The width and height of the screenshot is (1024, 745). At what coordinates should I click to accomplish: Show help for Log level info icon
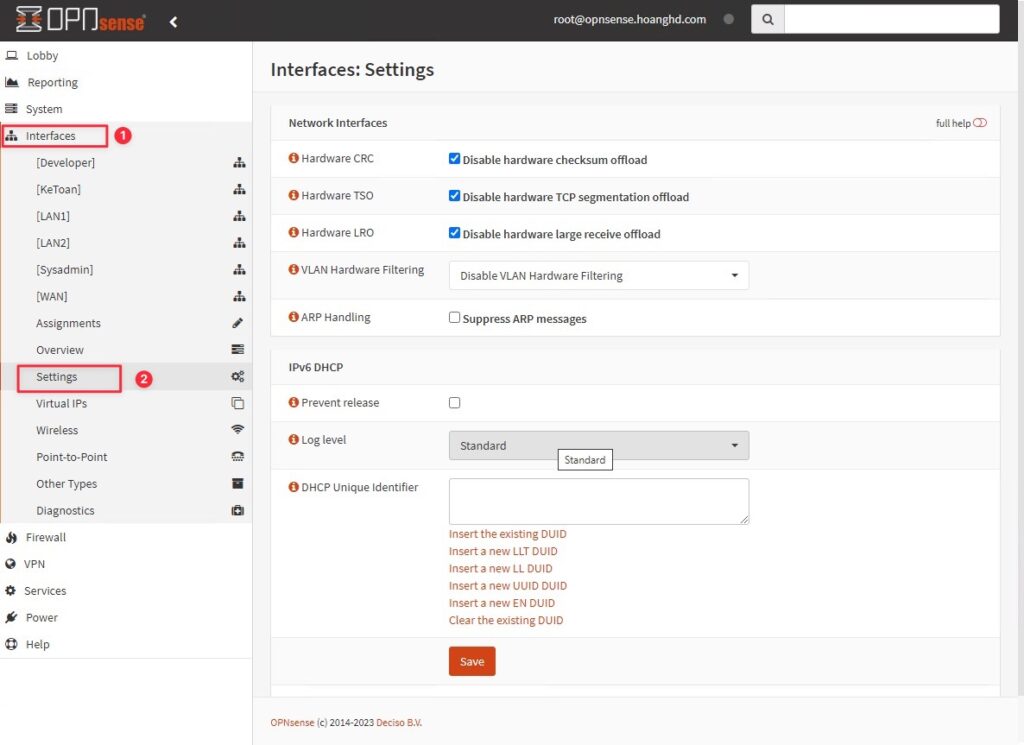click(x=293, y=439)
